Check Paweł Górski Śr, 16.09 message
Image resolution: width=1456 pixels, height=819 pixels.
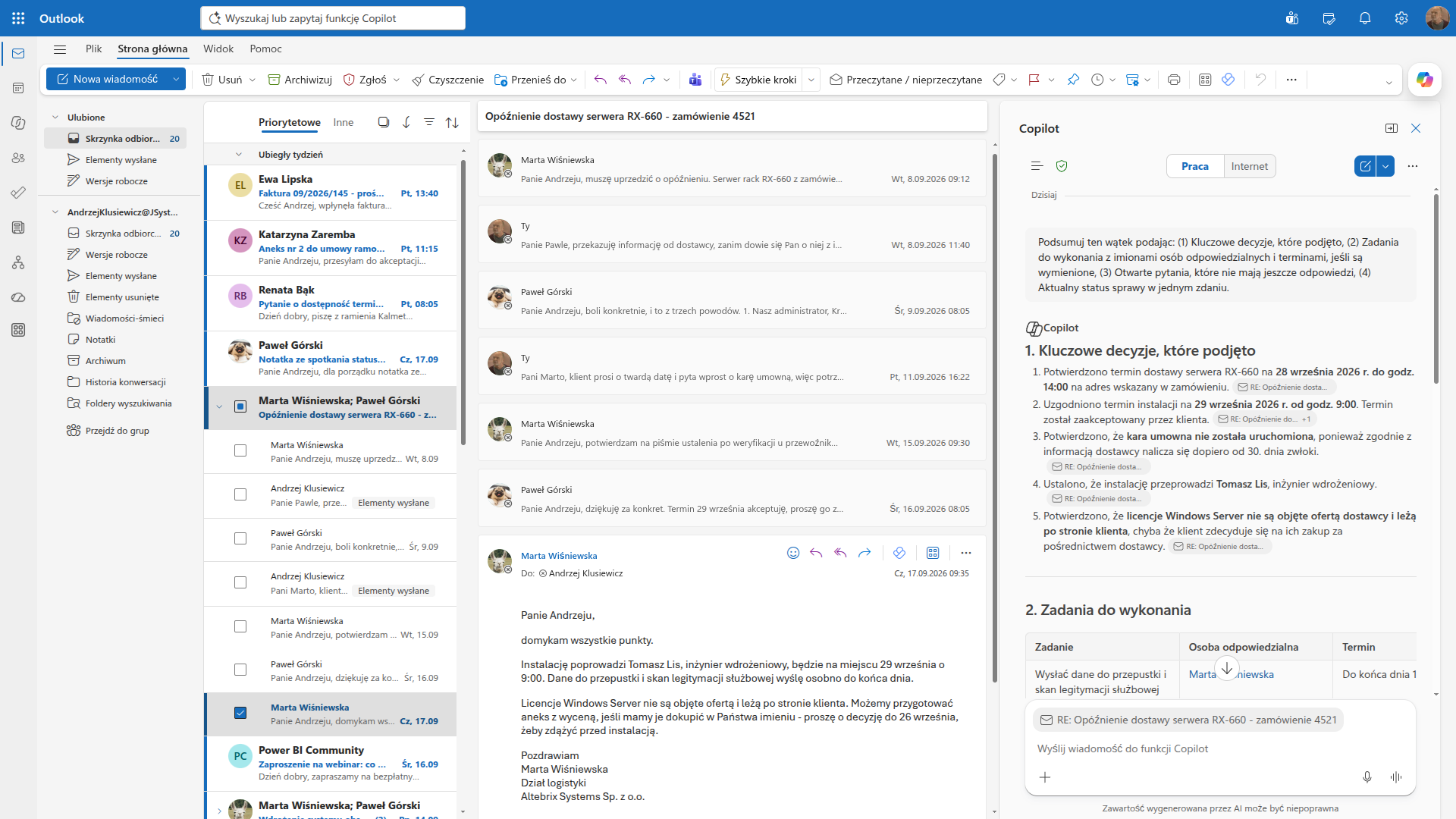[240, 670]
